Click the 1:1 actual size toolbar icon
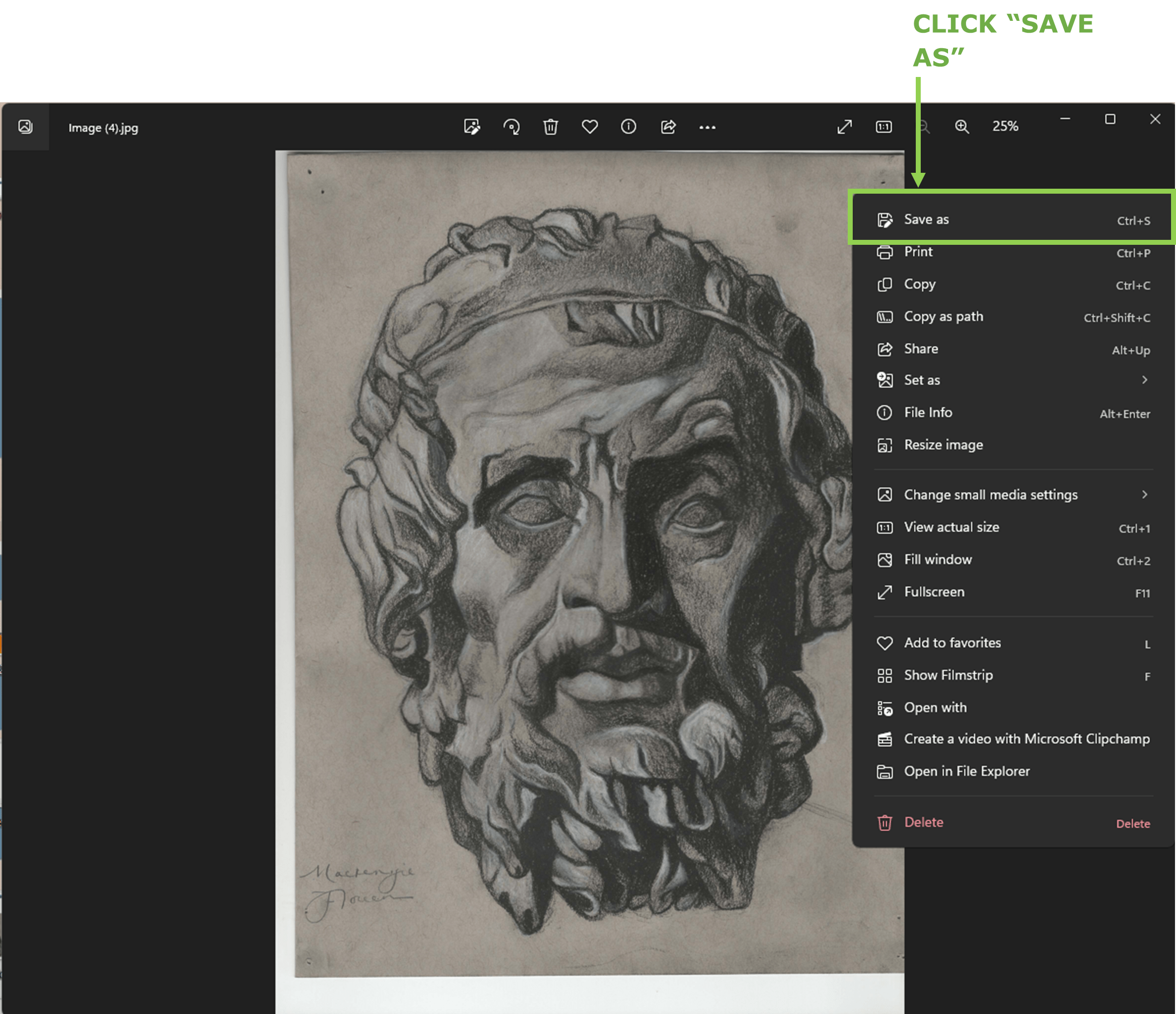This screenshot has height=1014, width=1176. click(x=883, y=127)
